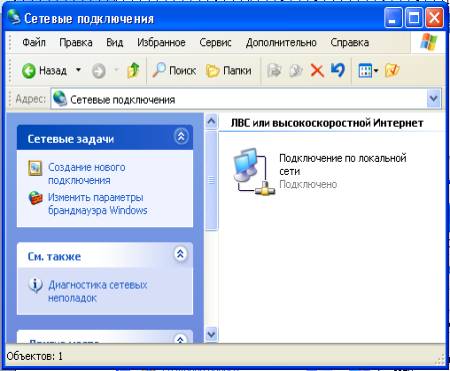
Task: Close the Сетевые подключения window
Action: 434,18
